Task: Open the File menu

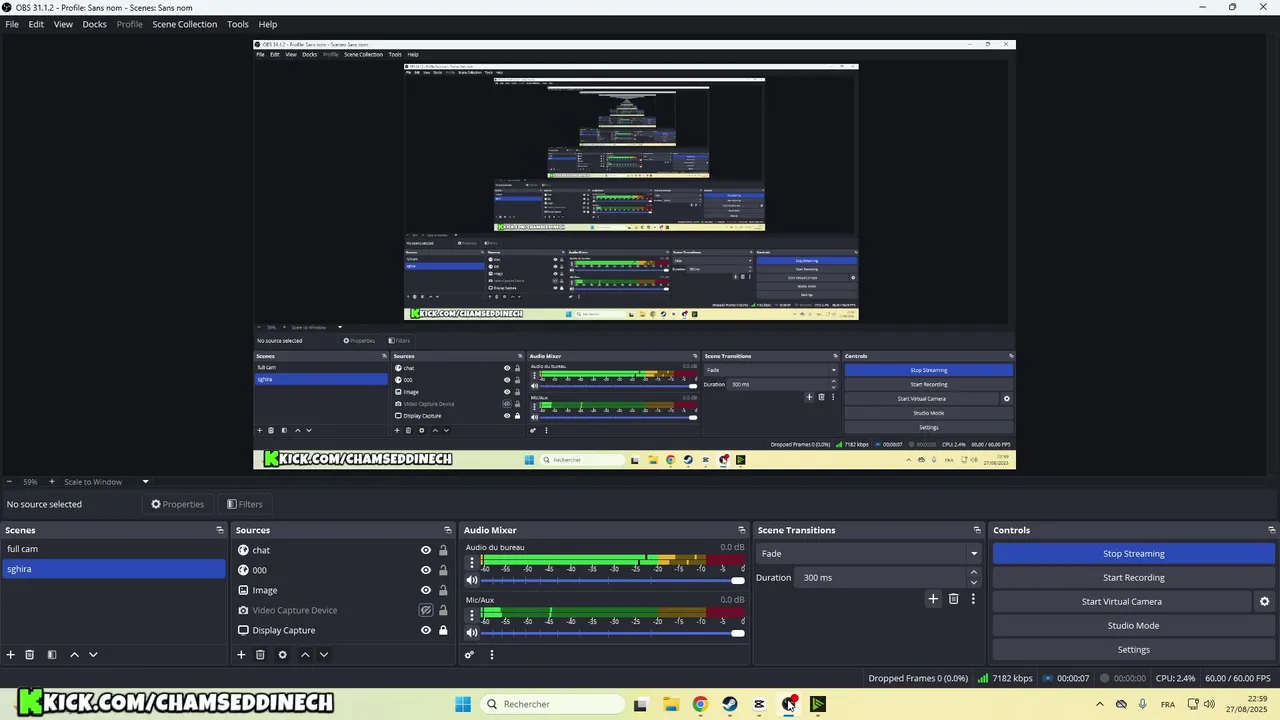Action: click(12, 24)
